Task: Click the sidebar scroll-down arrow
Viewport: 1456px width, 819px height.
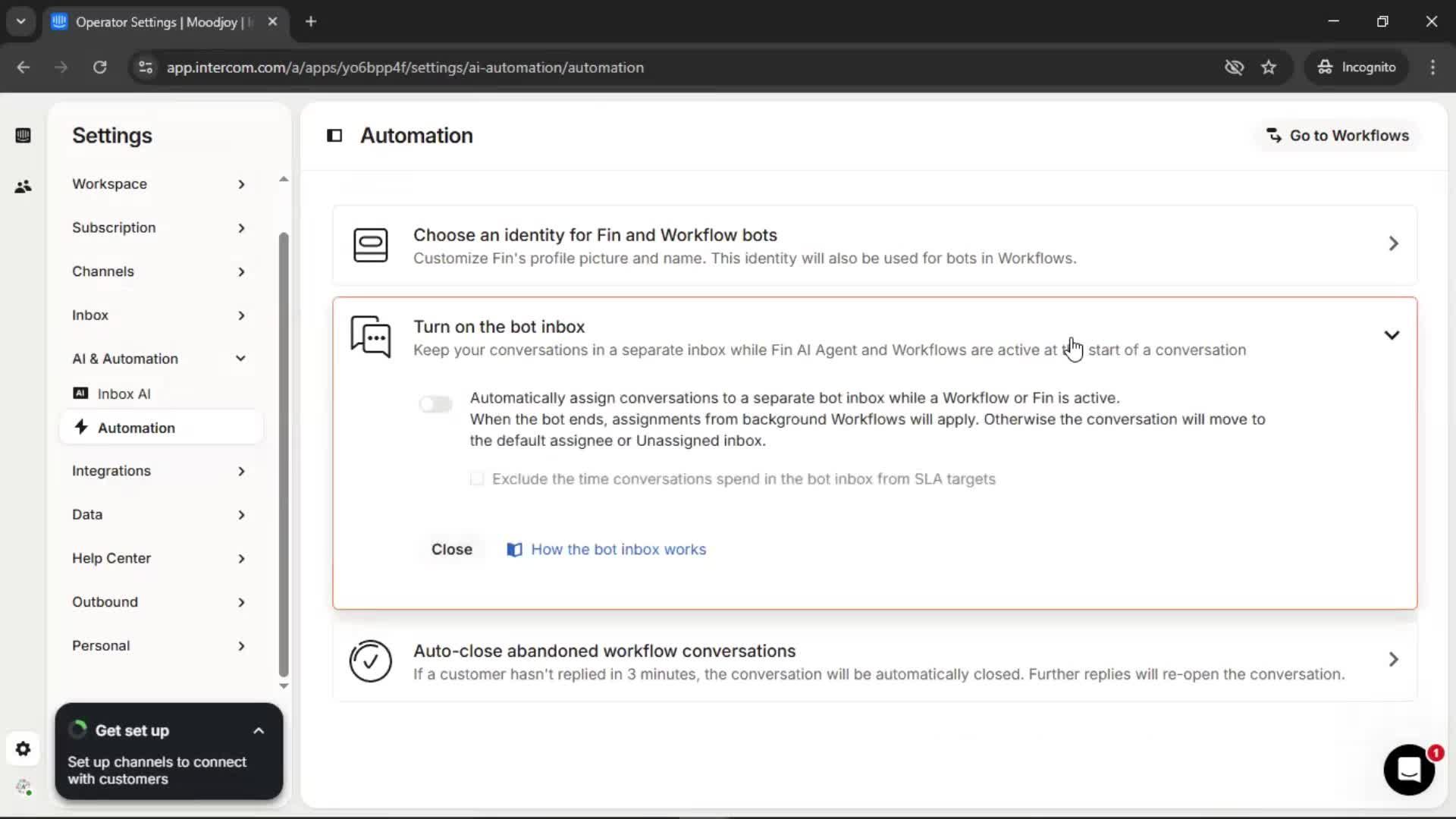Action: click(x=284, y=686)
